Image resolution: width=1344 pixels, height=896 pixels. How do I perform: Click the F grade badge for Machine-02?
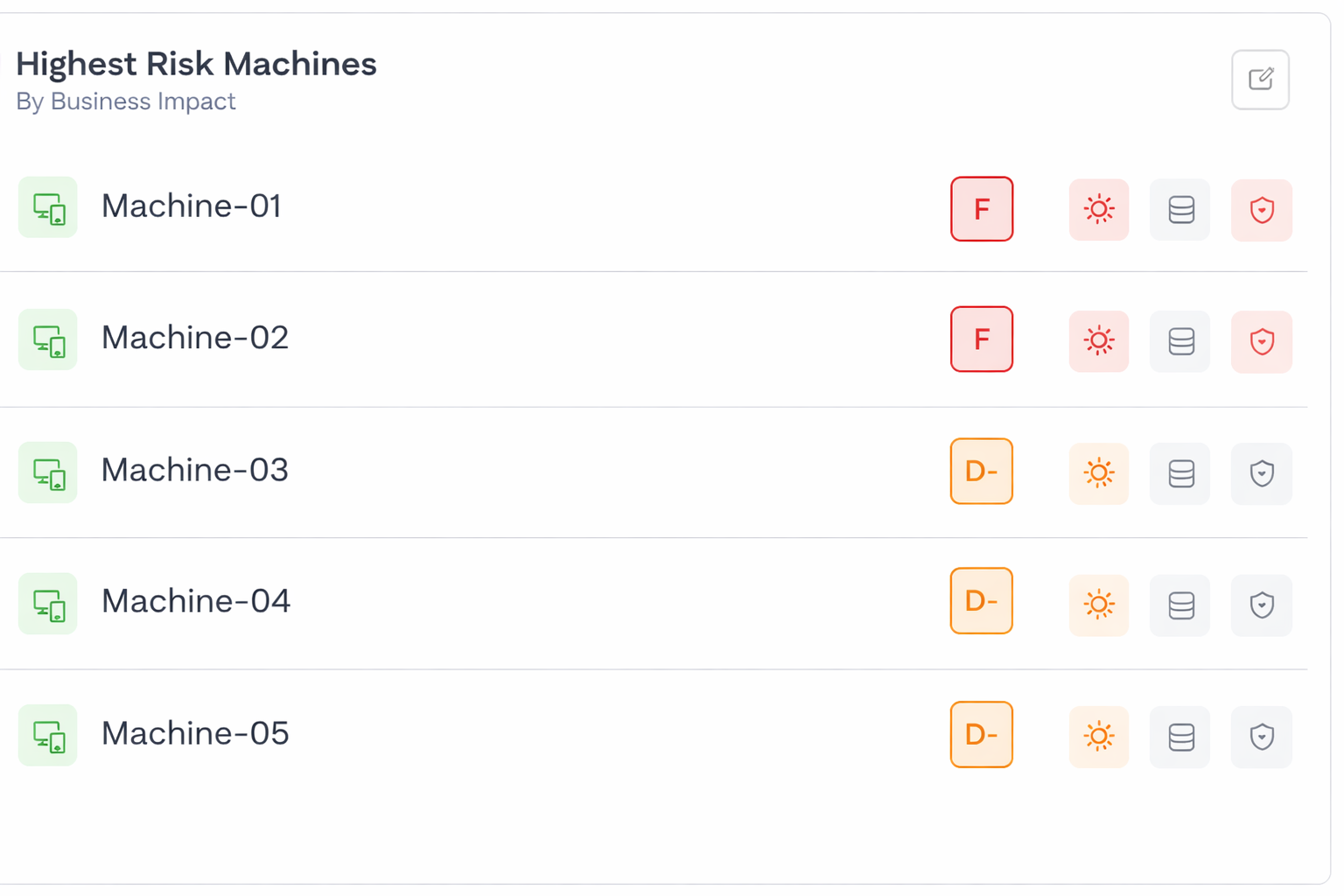(982, 339)
